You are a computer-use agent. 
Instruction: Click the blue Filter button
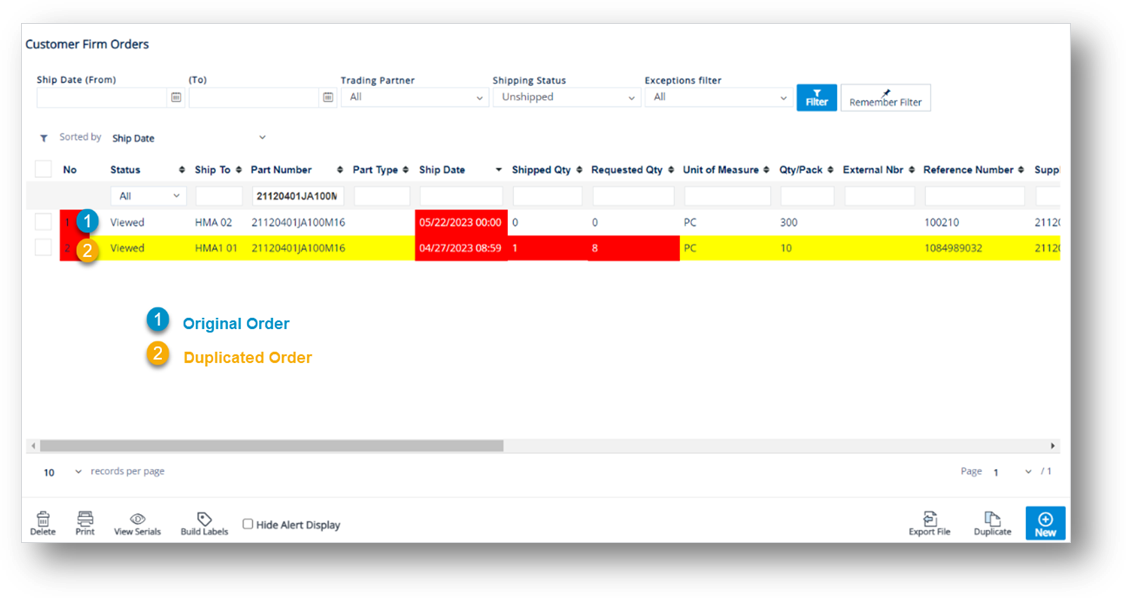[x=816, y=98]
